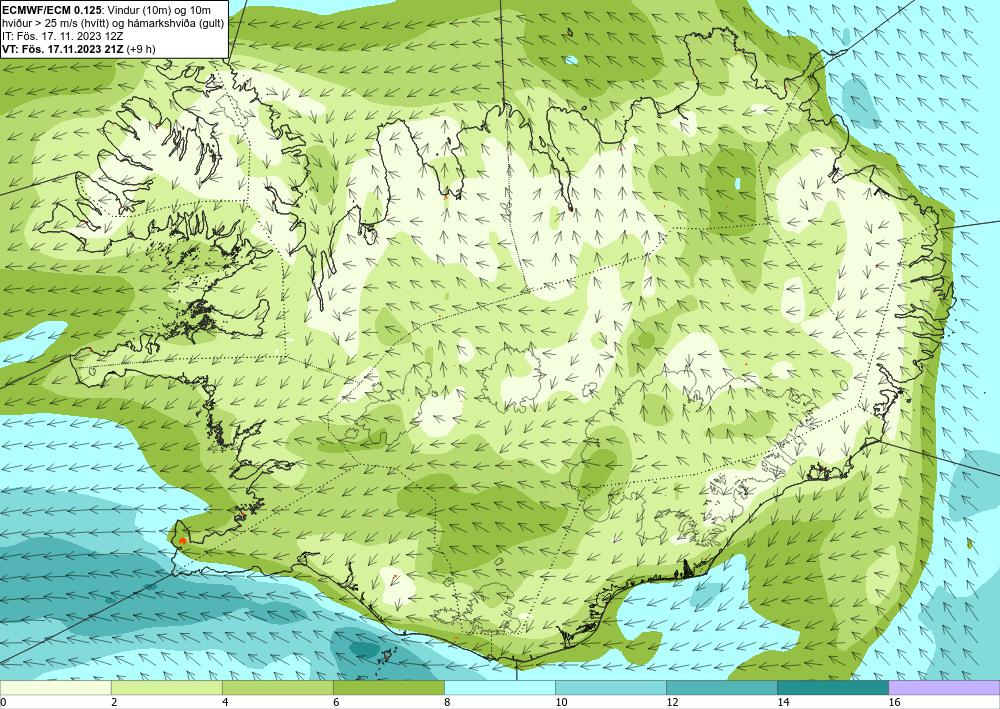The width and height of the screenshot is (1000, 709).
Task: Click the dark green 6–8 m/s legend swatch
Action: [x=388, y=687]
